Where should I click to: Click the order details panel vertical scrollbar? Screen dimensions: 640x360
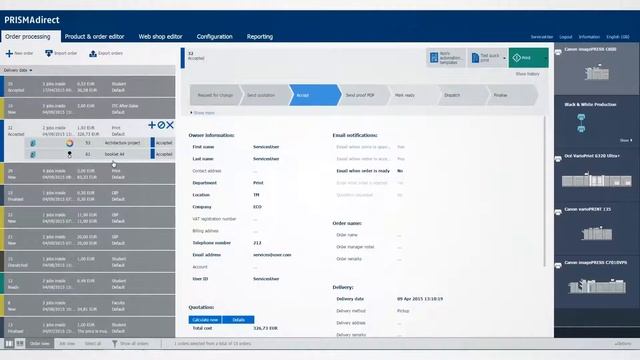click(x=544, y=191)
